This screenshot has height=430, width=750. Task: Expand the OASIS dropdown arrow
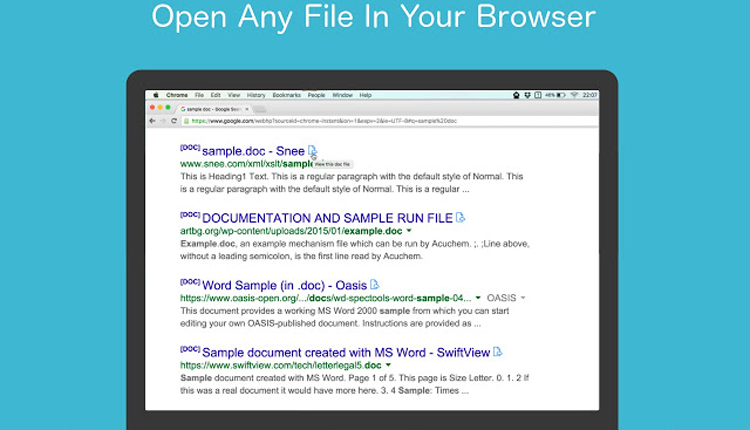click(x=523, y=298)
